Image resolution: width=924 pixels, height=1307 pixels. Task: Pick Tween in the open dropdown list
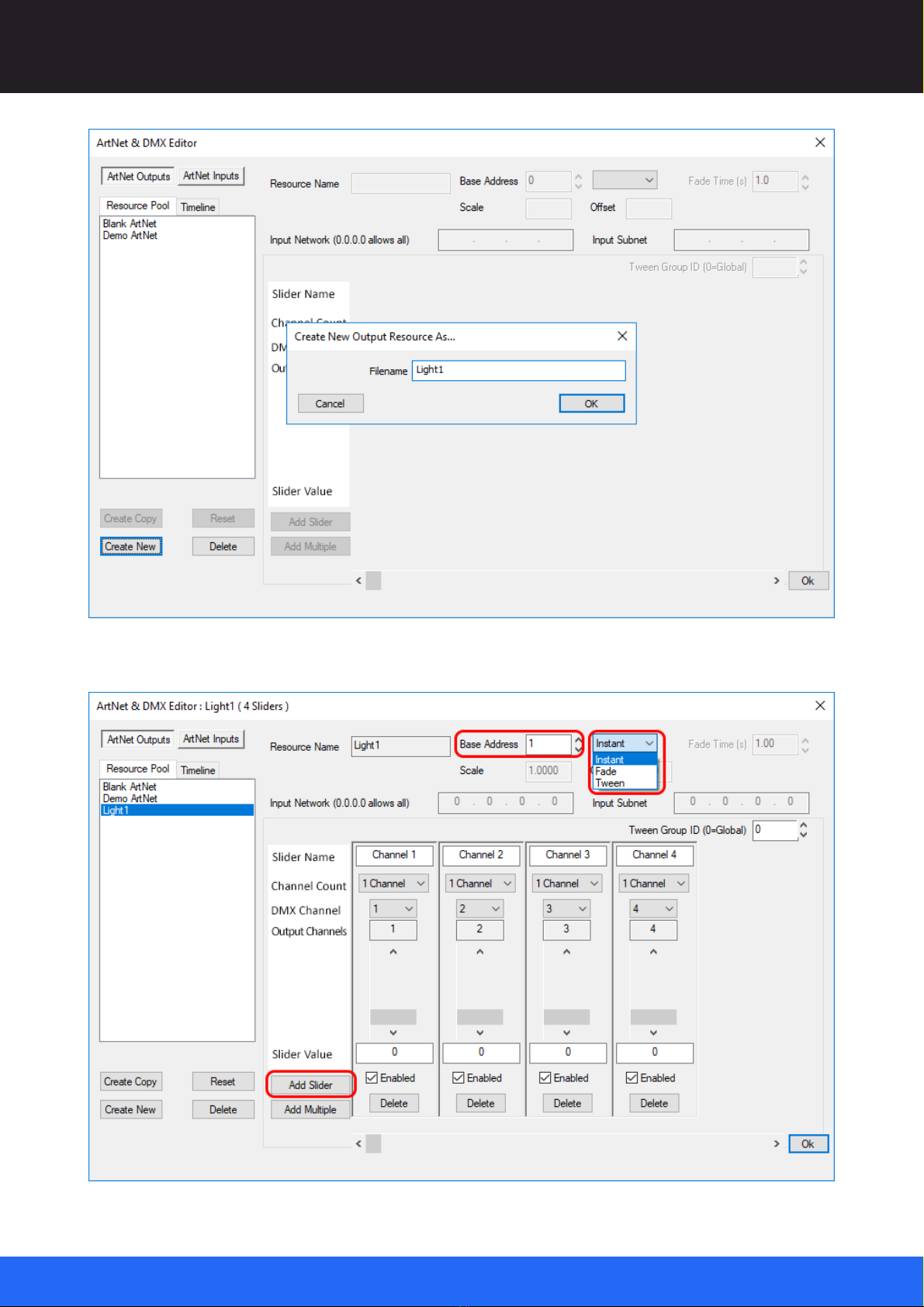click(x=610, y=783)
